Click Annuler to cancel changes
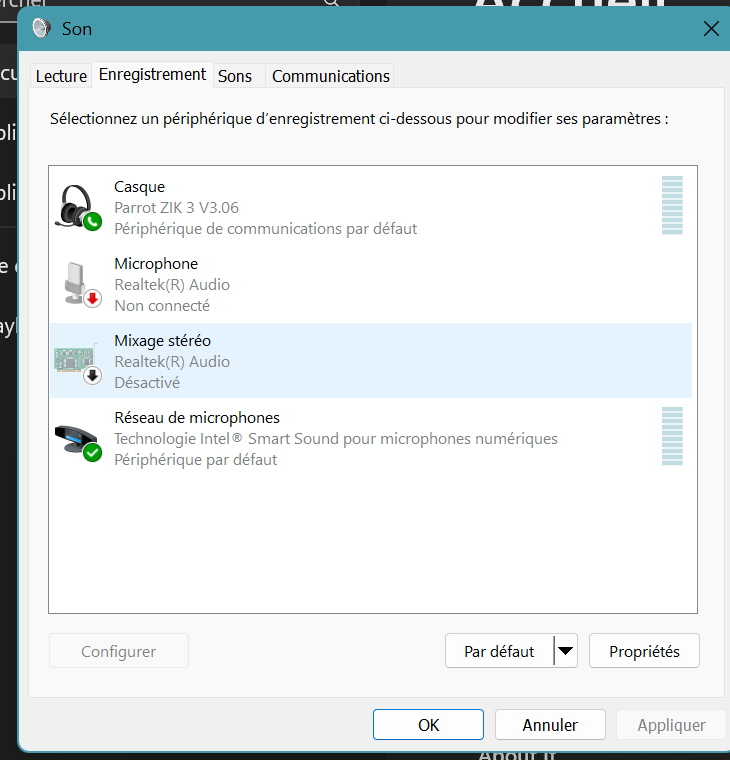730x760 pixels. pyautogui.click(x=550, y=725)
